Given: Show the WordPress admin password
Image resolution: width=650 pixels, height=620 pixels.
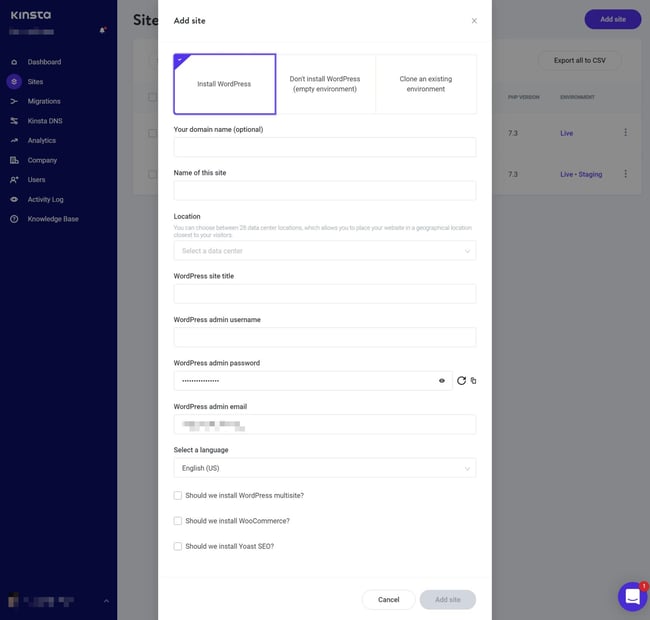Looking at the screenshot, I should coord(442,381).
